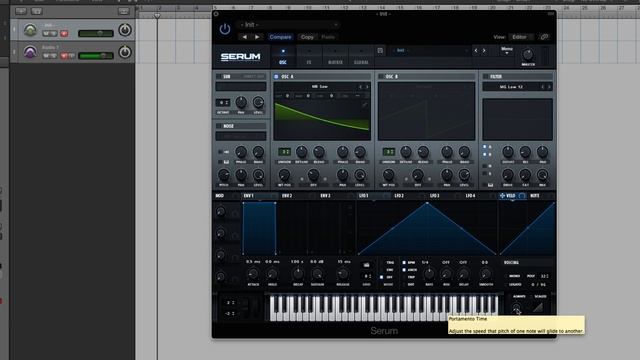Image resolution: width=640 pixels, height=360 pixels.
Task: Click the Paste button
Action: (328, 37)
